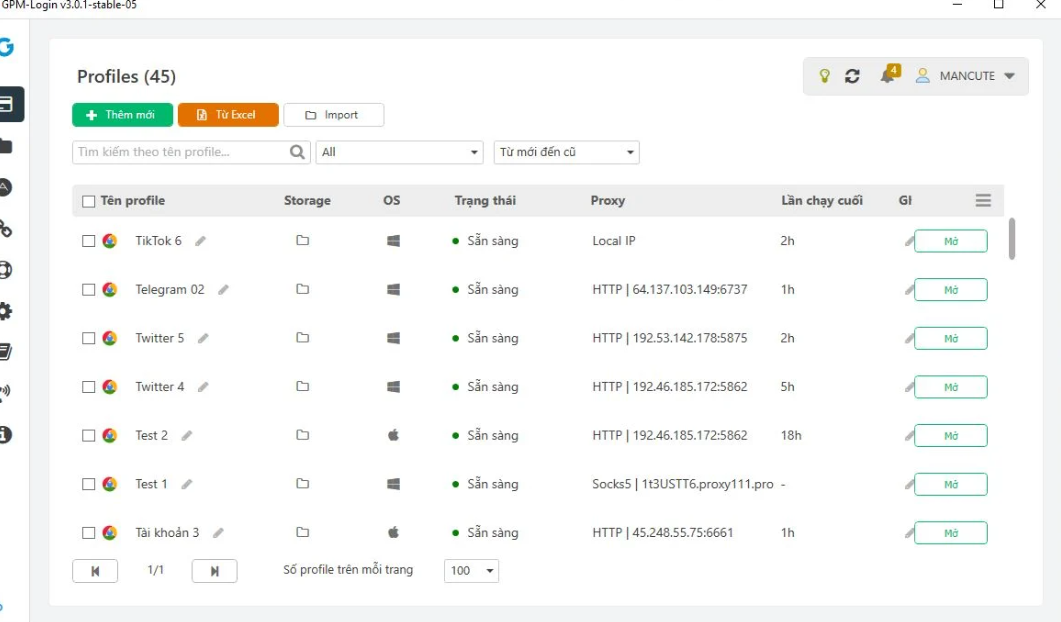Change profiles per page via the 100 dropdown
This screenshot has height=622, width=1061.
pos(471,570)
